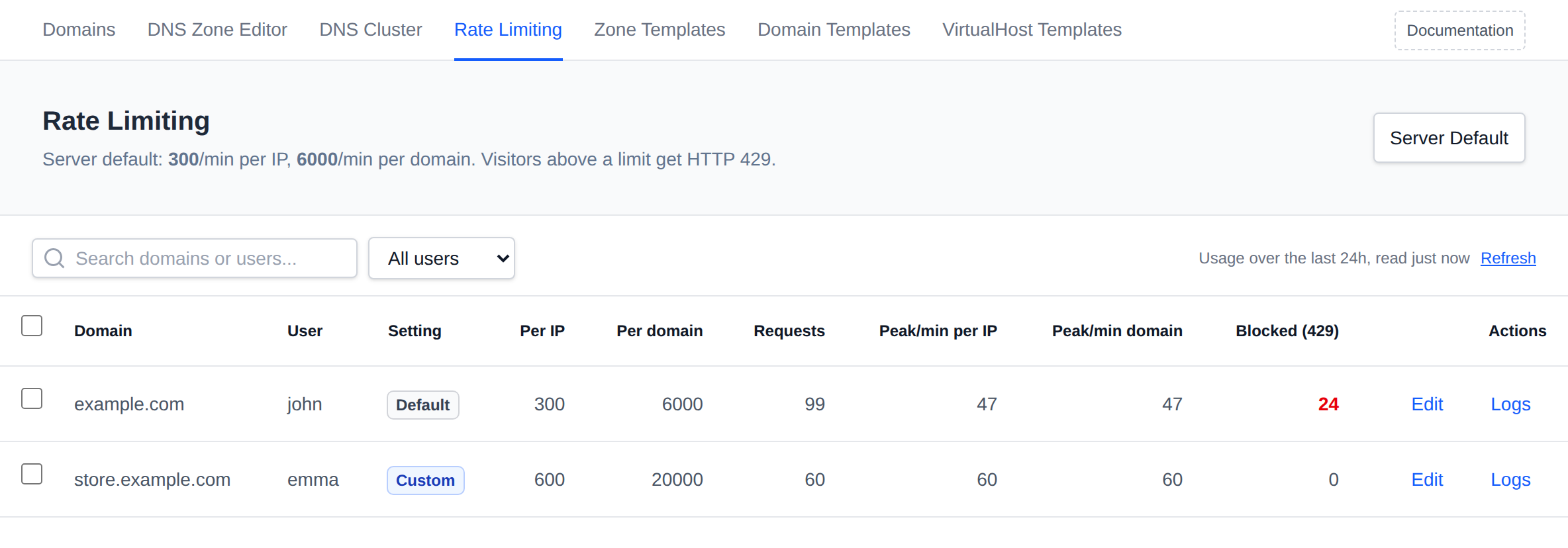
Task: Click the Peak/min domain header
Action: pos(1117,331)
